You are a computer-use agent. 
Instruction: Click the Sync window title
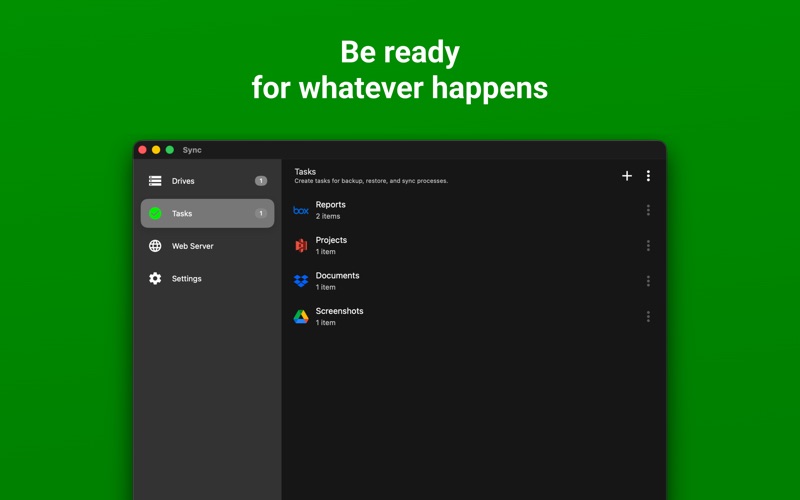click(x=192, y=150)
